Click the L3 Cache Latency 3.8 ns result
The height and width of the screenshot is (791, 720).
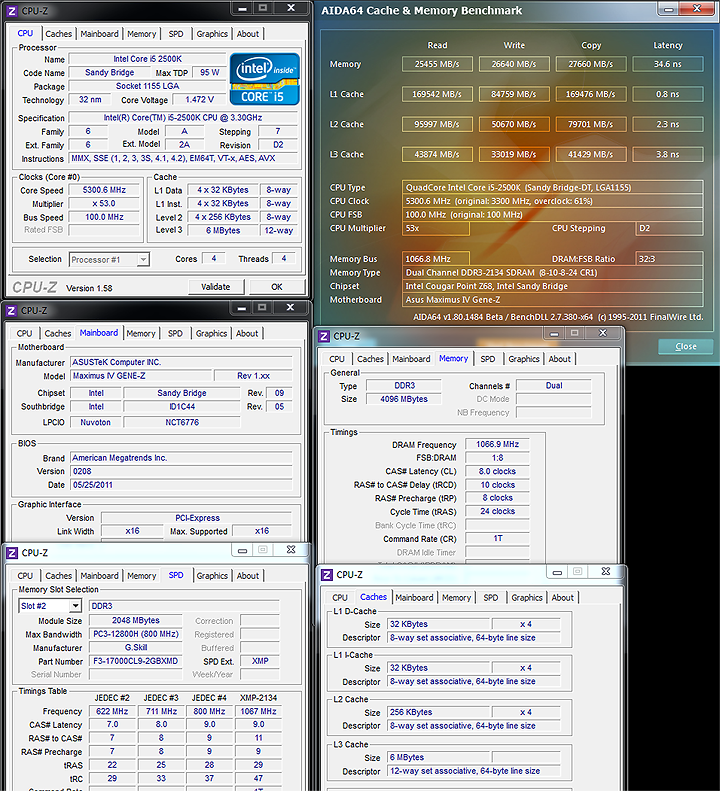click(668, 154)
